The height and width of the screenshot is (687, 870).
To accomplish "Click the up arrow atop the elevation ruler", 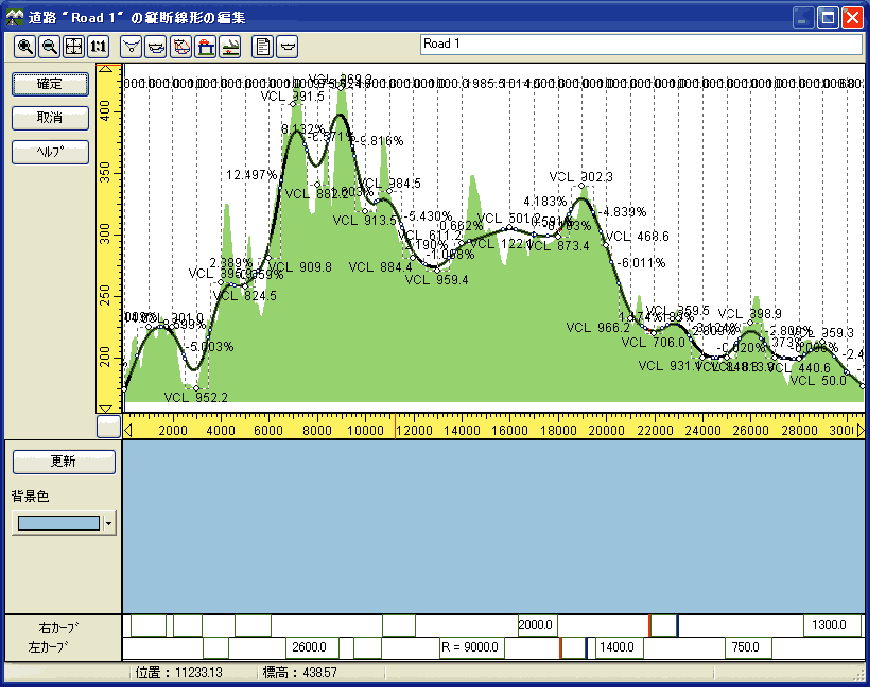I will point(105,69).
